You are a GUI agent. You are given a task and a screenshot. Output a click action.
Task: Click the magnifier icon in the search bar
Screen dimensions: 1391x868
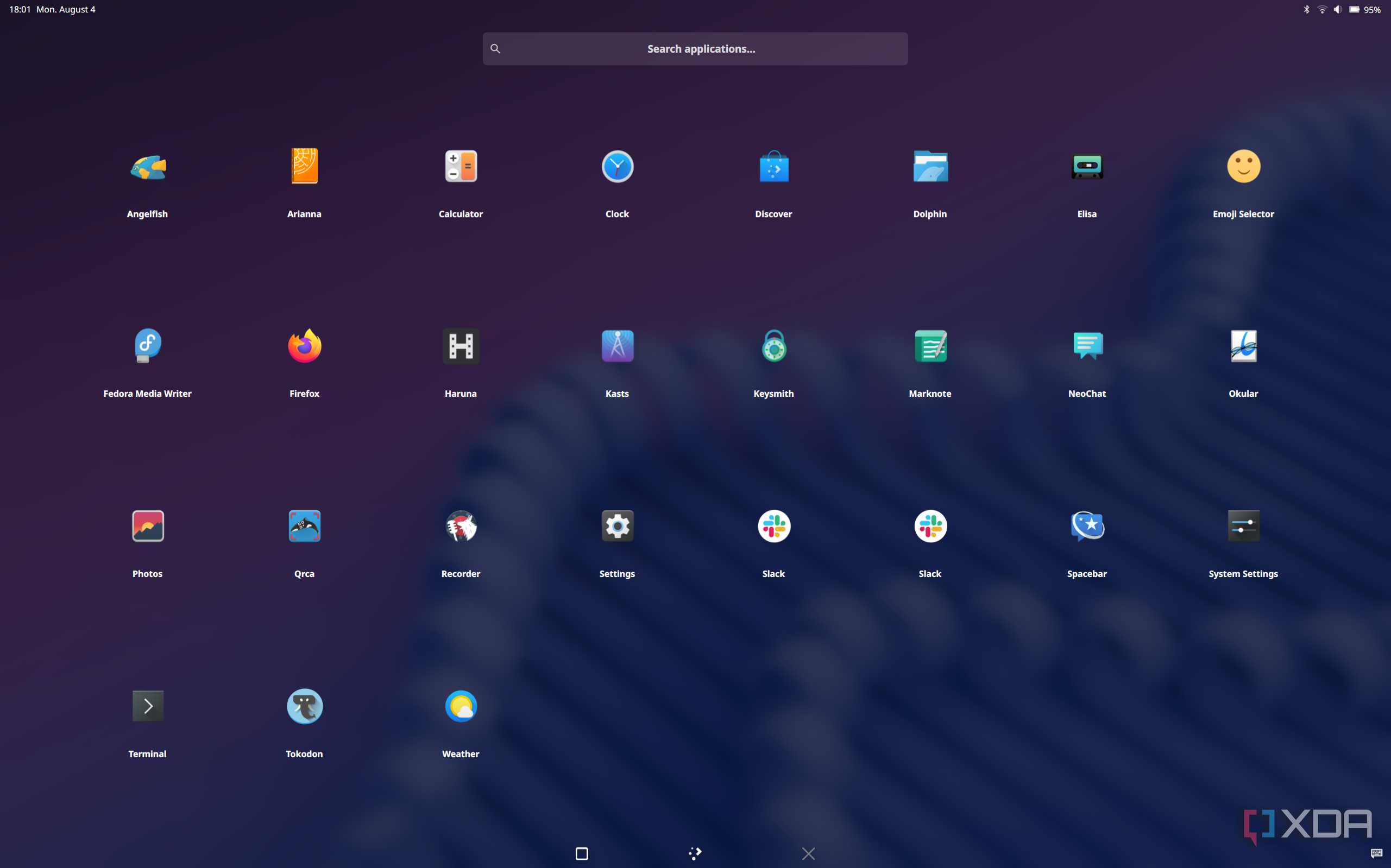click(x=495, y=49)
